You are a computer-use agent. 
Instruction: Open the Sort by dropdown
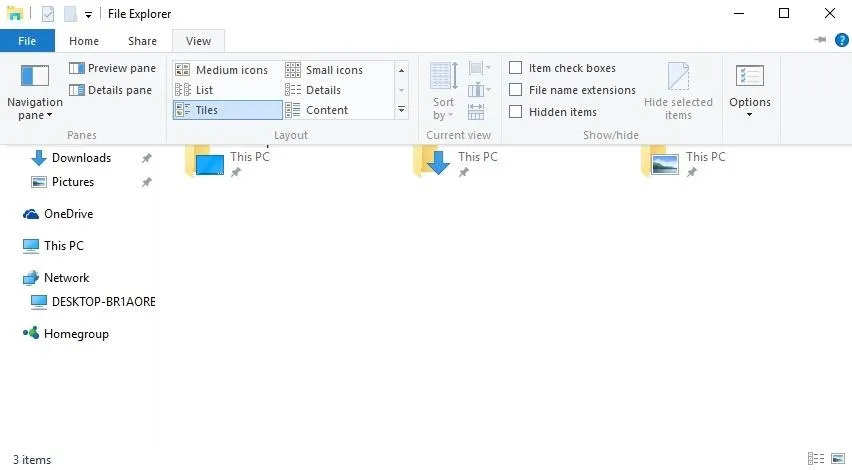click(x=443, y=91)
